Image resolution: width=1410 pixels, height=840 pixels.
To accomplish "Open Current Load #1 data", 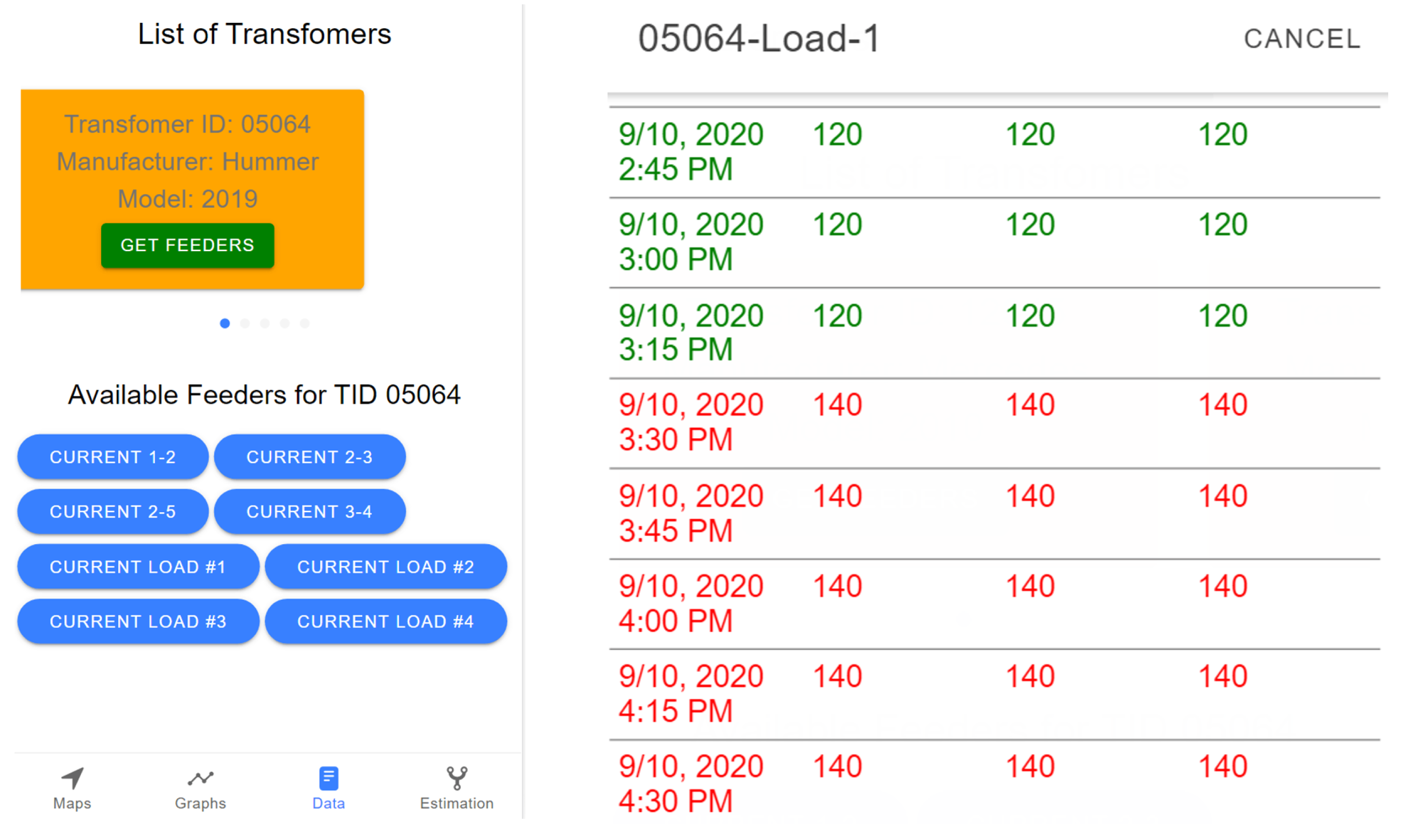I will click(138, 567).
